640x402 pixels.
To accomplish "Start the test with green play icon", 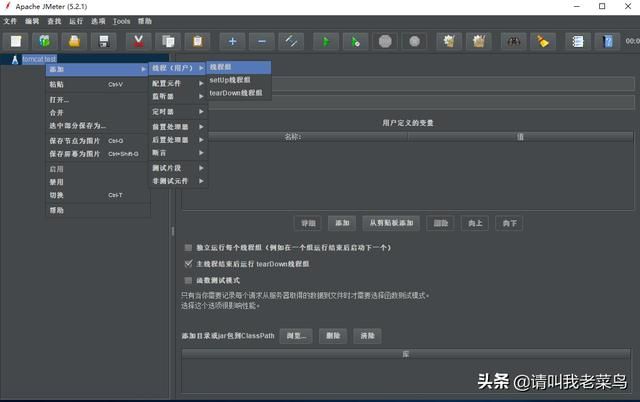I will click(326, 41).
